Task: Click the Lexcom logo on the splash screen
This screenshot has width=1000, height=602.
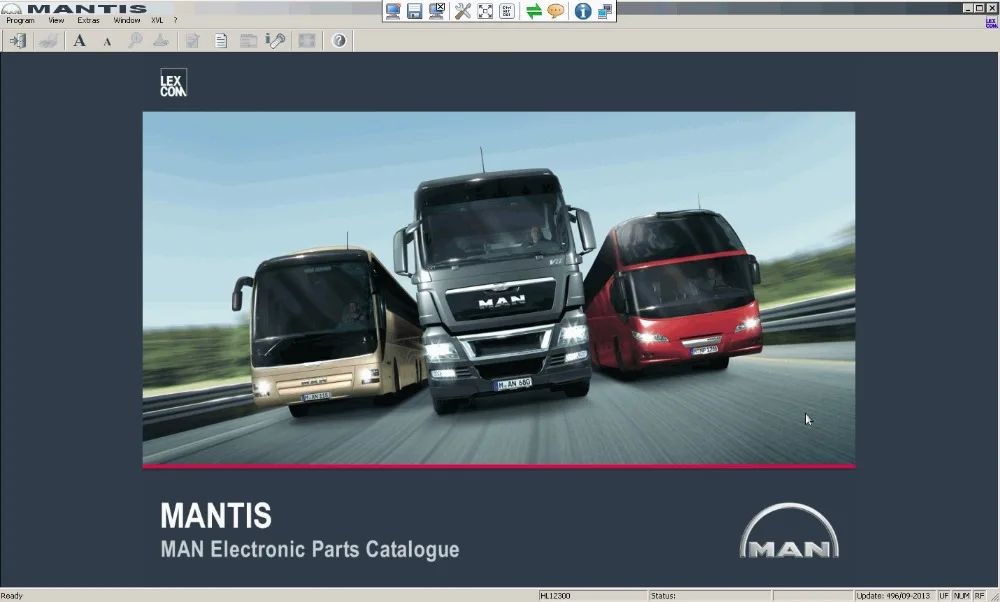Action: [173, 83]
